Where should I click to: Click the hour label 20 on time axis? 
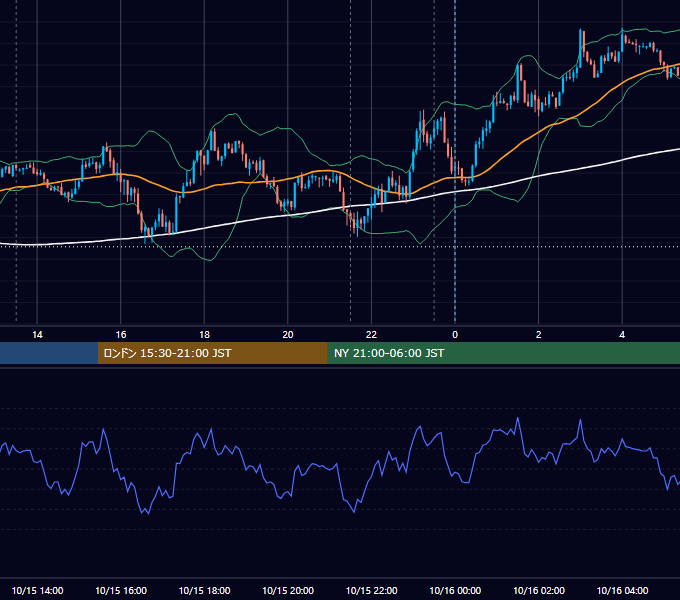click(x=288, y=335)
